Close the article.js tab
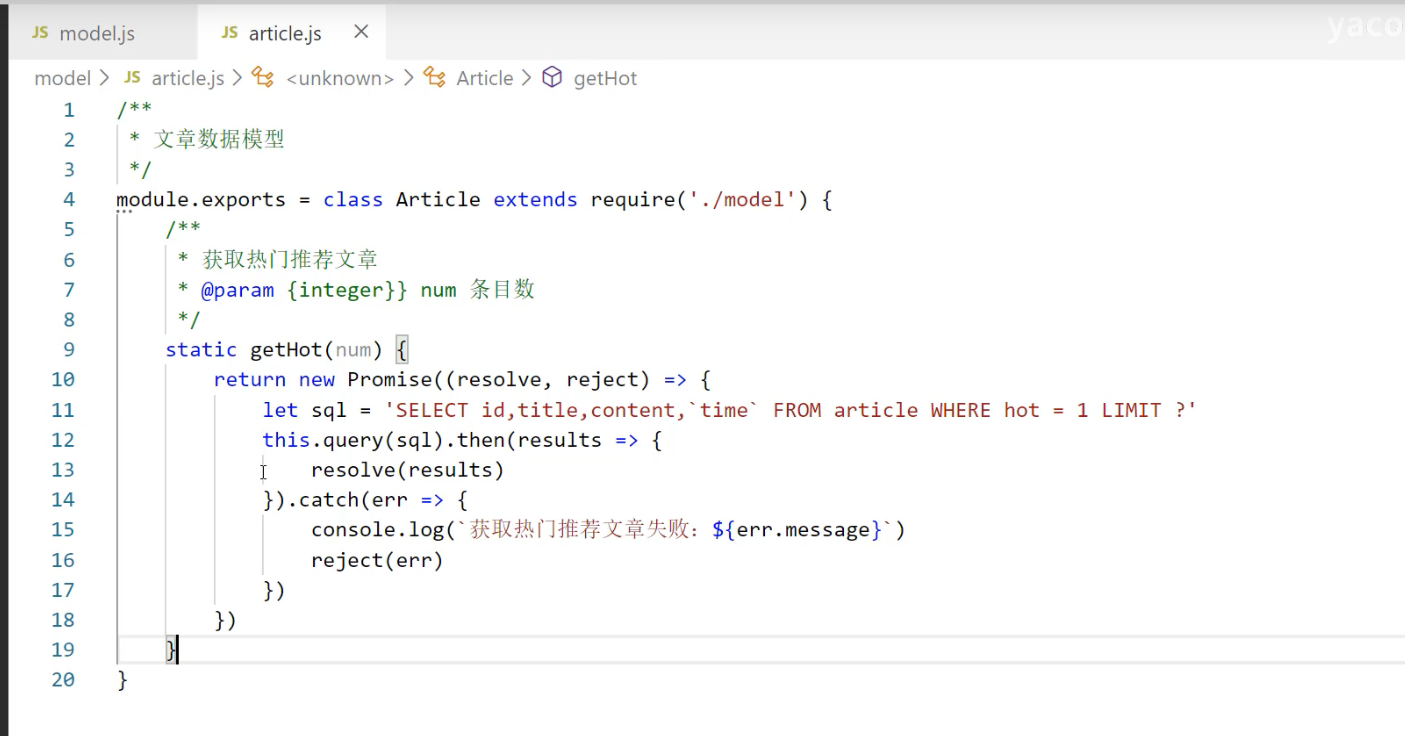The width and height of the screenshot is (1405, 736). (x=361, y=32)
